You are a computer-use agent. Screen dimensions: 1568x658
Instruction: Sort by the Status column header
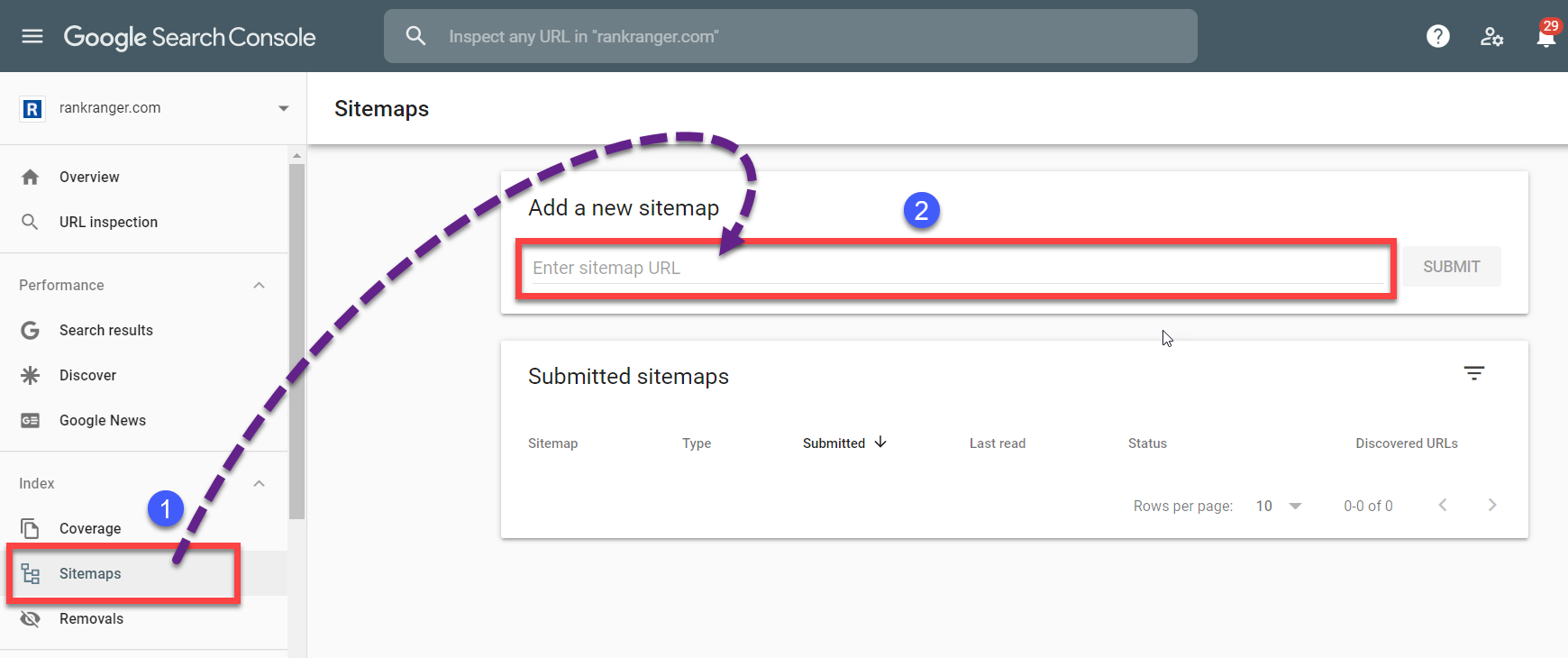[1147, 443]
